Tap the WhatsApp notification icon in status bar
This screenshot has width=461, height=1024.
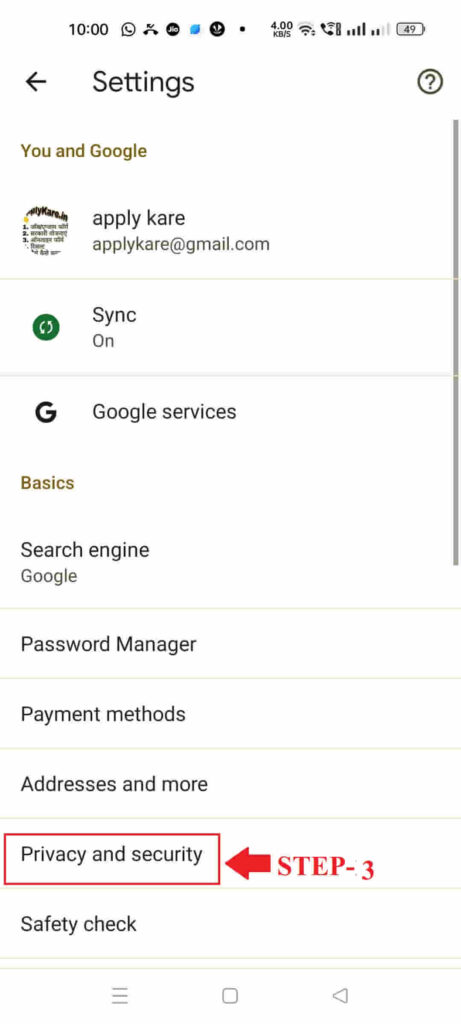[x=129, y=29]
